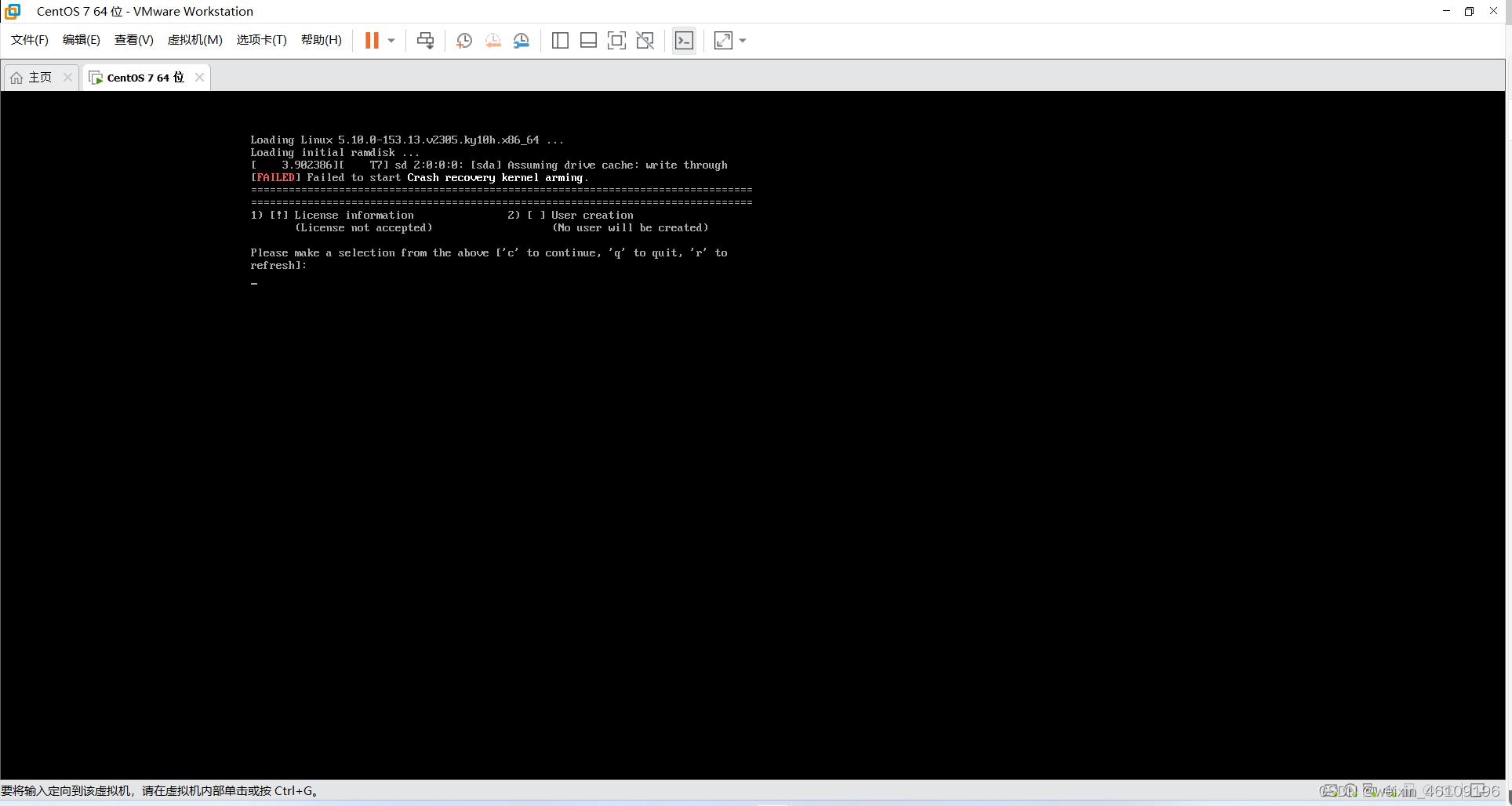Open the 虚拟机(M) menu
Image resolution: width=1512 pixels, height=806 pixels.
click(195, 40)
